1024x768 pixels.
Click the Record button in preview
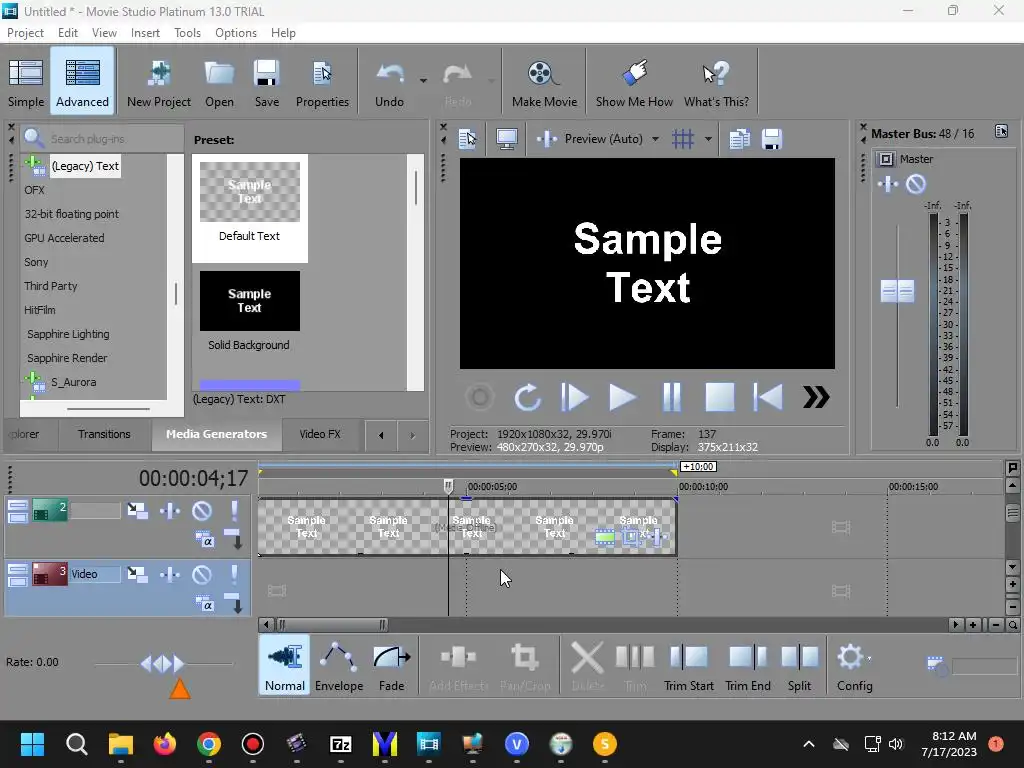pos(479,396)
